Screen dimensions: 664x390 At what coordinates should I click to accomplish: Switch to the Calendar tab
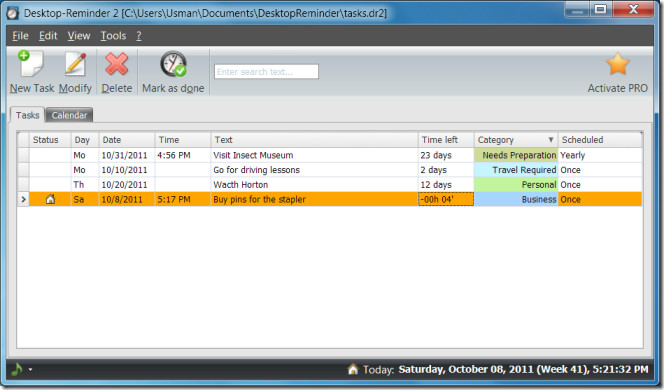click(x=69, y=115)
